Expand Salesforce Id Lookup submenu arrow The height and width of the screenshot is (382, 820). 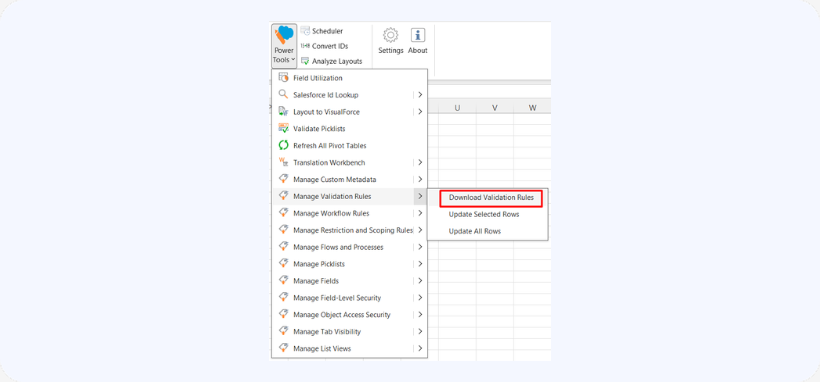(420, 95)
